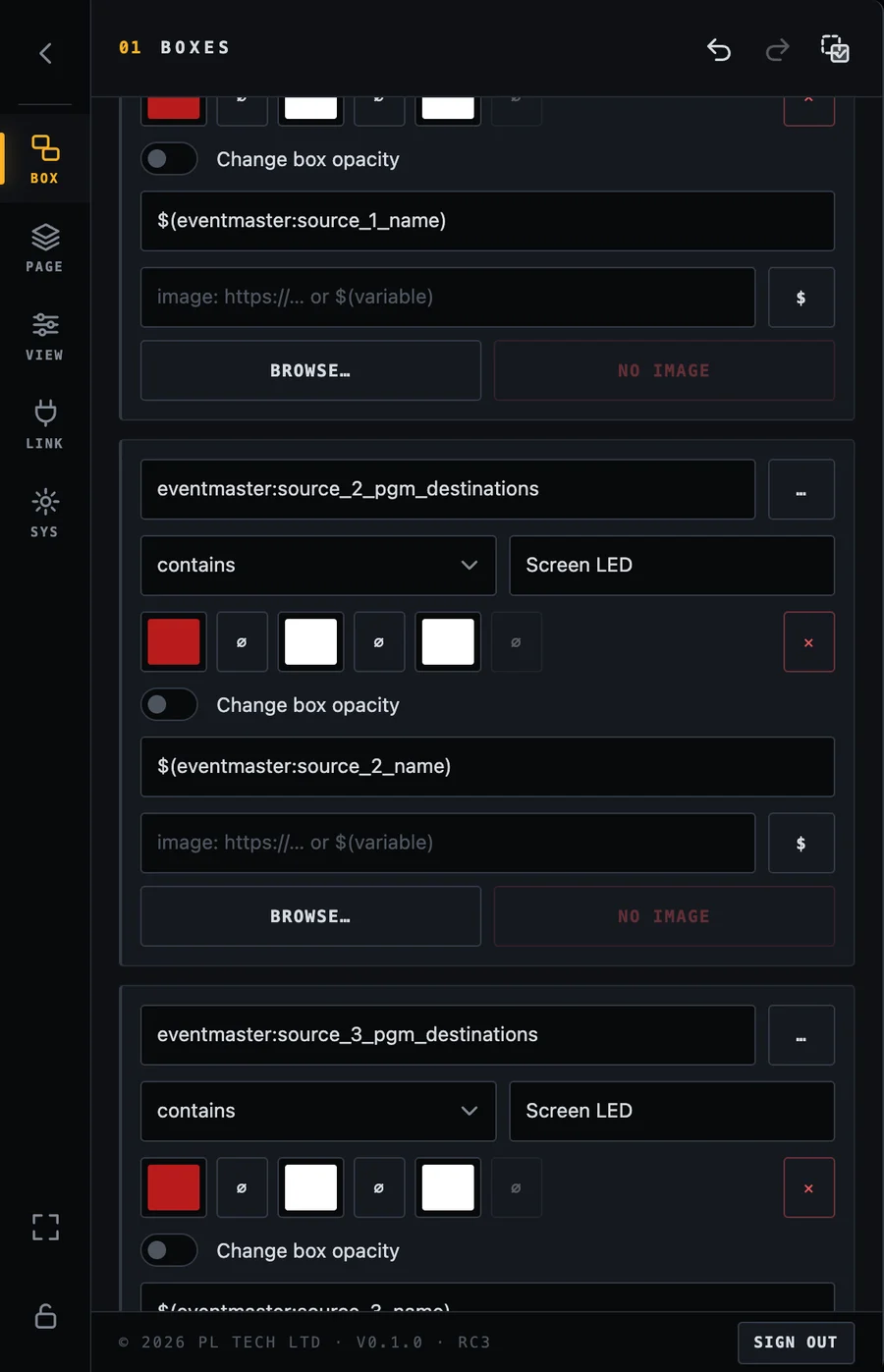Pick the second white swatch in source_2 rule

pyautogui.click(x=448, y=642)
